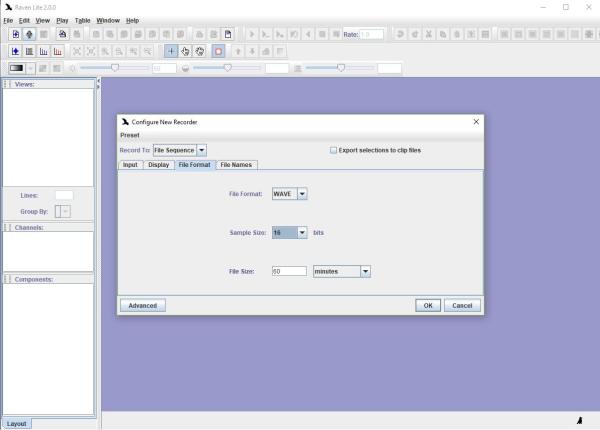
Task: Open the Sample Size dropdown
Action: click(302, 232)
